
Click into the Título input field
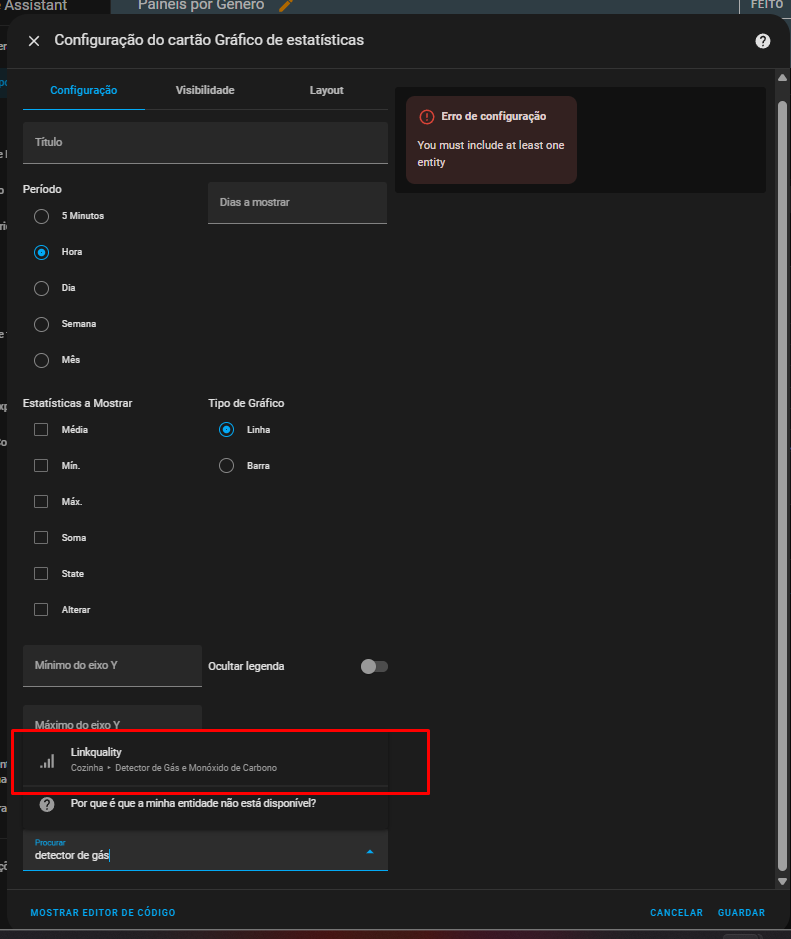205,143
